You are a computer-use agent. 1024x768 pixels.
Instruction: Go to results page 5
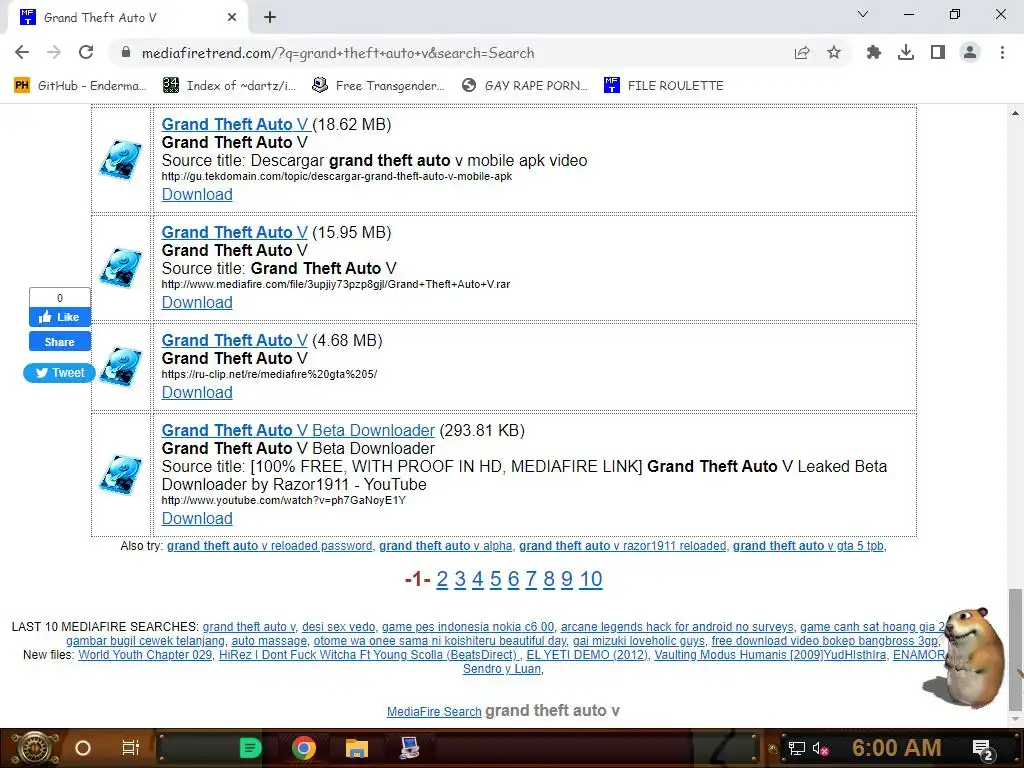click(496, 579)
